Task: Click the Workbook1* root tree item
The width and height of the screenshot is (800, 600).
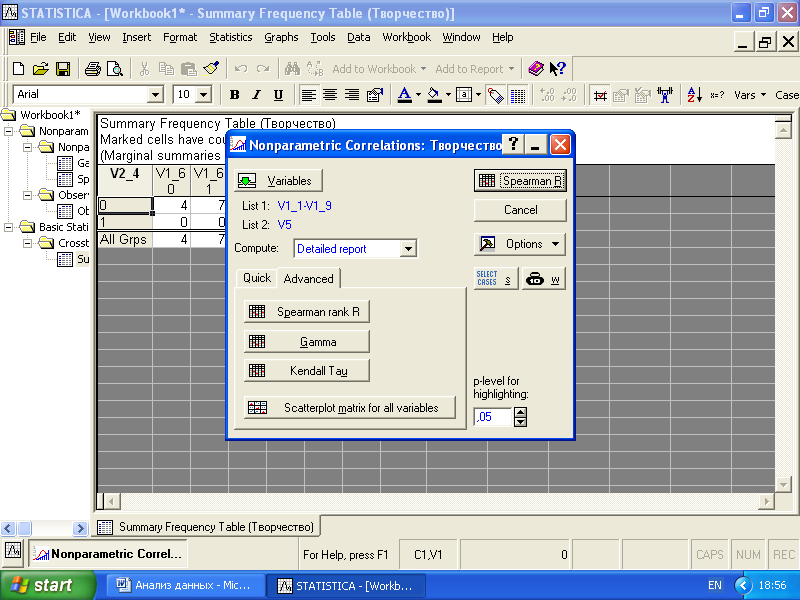Action: (x=50, y=115)
